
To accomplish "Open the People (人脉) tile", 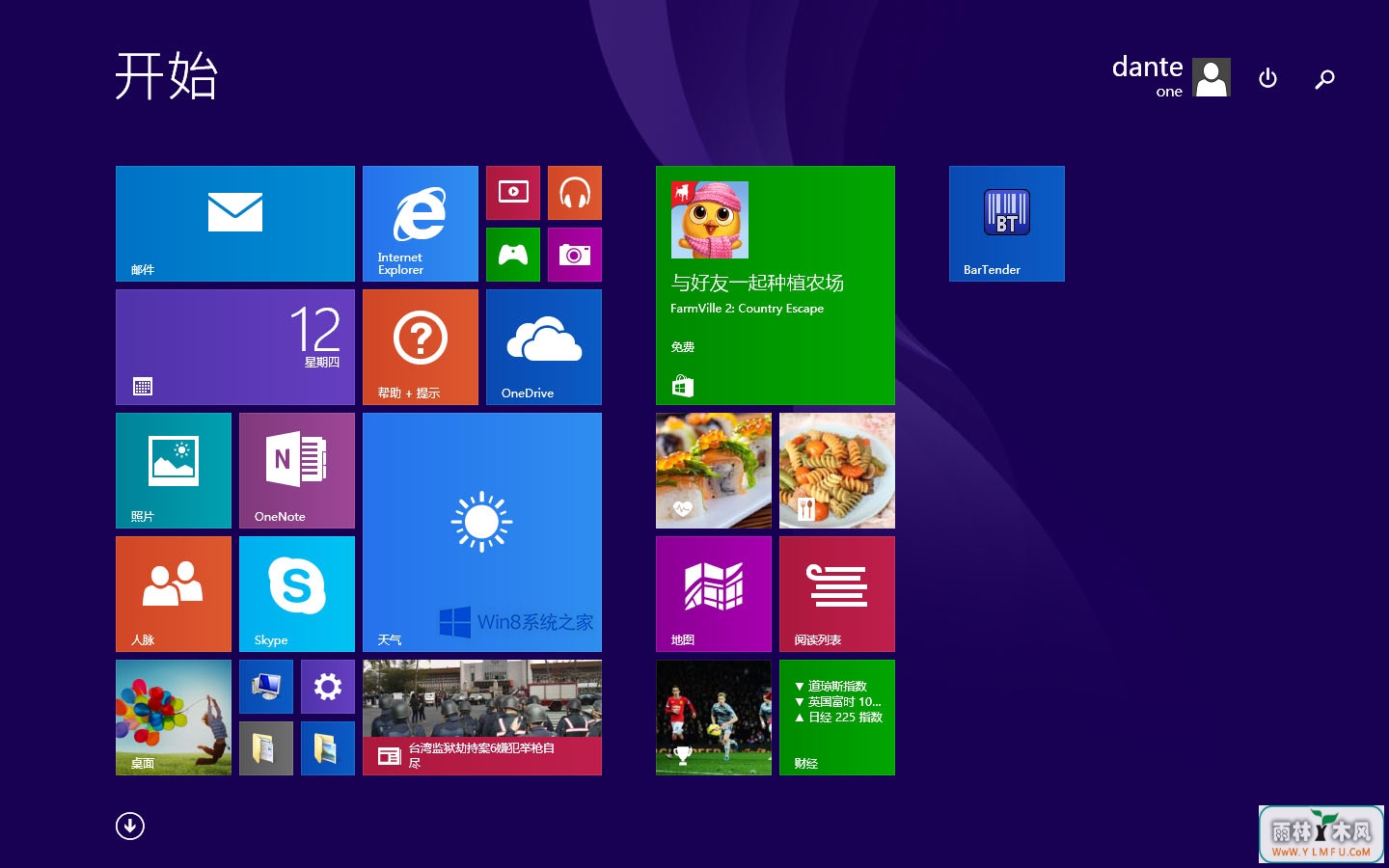I will [174, 594].
